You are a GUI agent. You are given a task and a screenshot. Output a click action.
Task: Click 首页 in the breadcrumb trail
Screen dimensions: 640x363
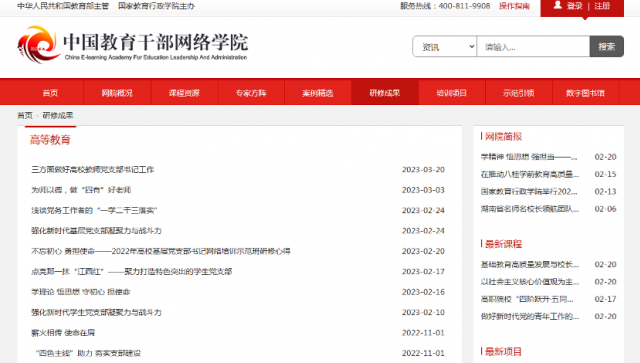pos(25,116)
